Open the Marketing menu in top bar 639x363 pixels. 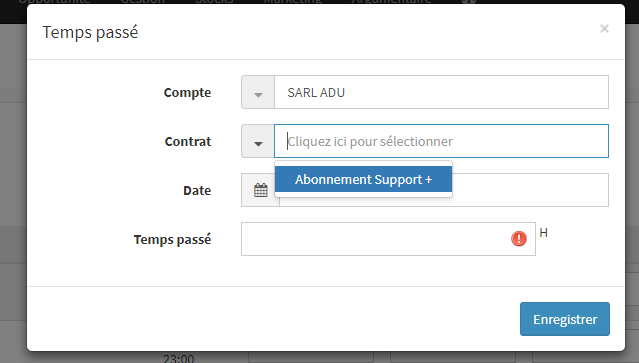pyautogui.click(x=293, y=2)
